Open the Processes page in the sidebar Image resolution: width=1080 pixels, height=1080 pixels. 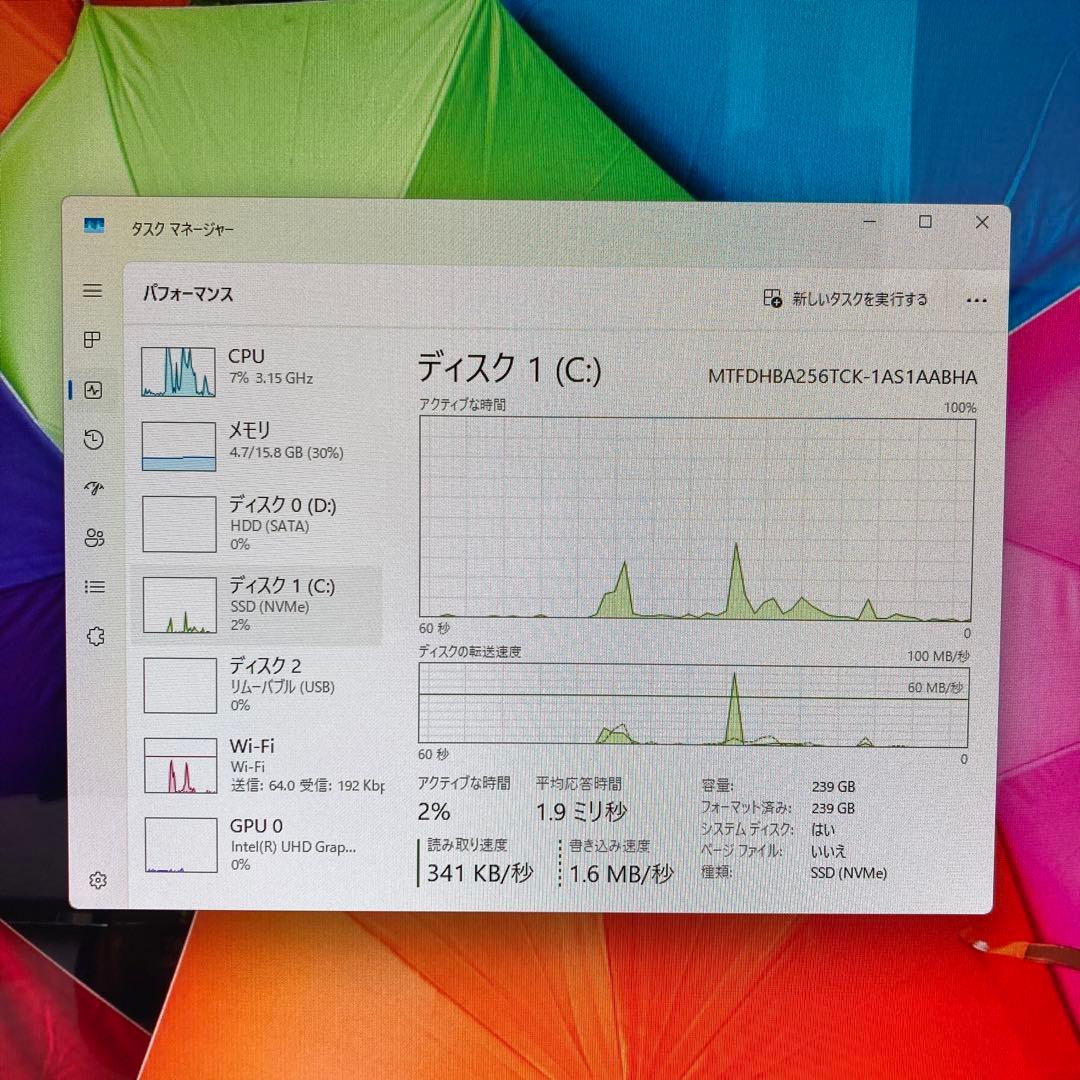point(93,339)
